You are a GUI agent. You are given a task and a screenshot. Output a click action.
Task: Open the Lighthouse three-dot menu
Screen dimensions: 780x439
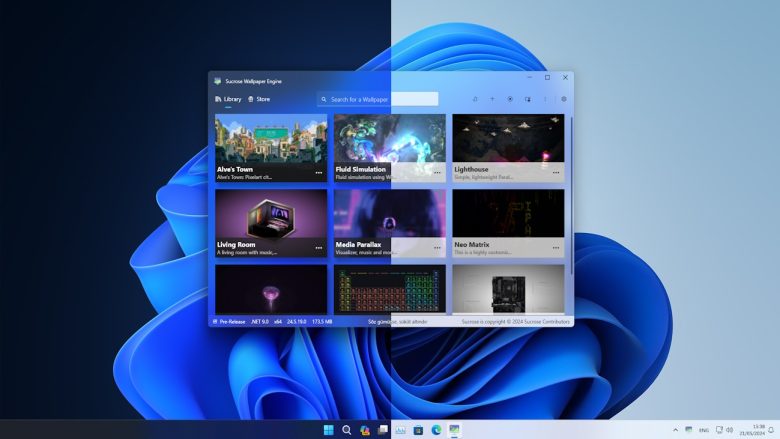pyautogui.click(x=555, y=173)
